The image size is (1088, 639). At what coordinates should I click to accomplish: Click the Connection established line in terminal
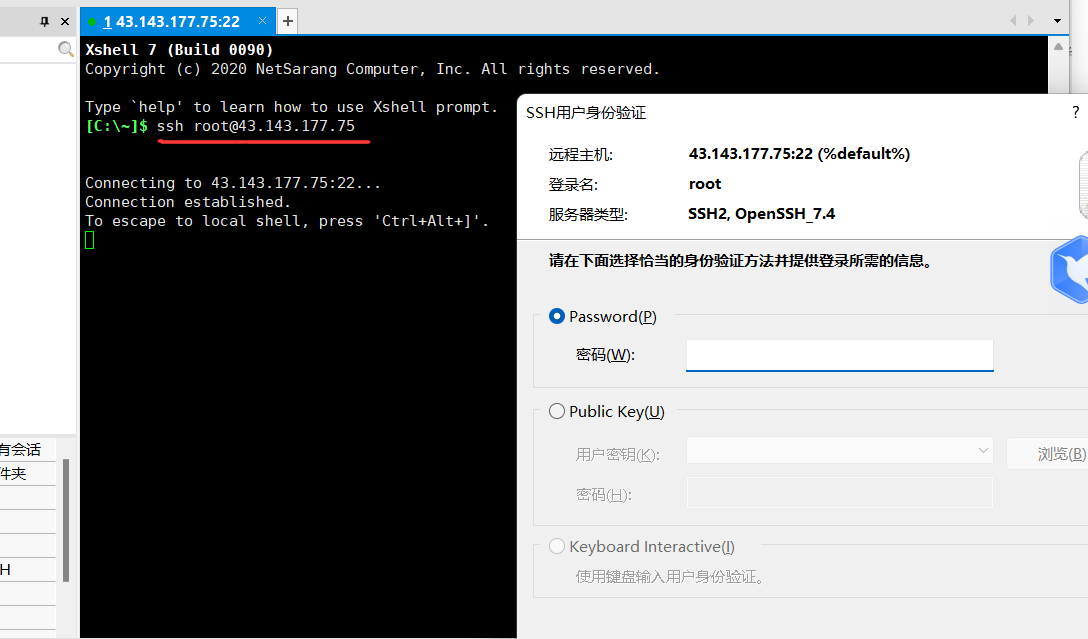point(188,202)
